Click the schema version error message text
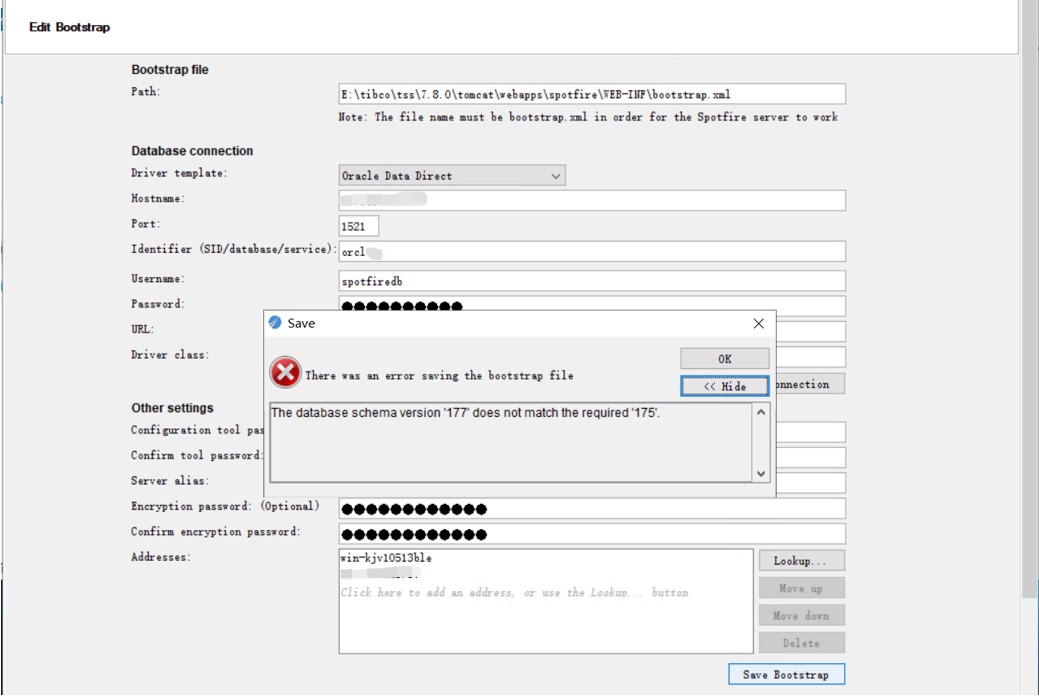Viewport: 1039px width, 699px height. click(465, 413)
